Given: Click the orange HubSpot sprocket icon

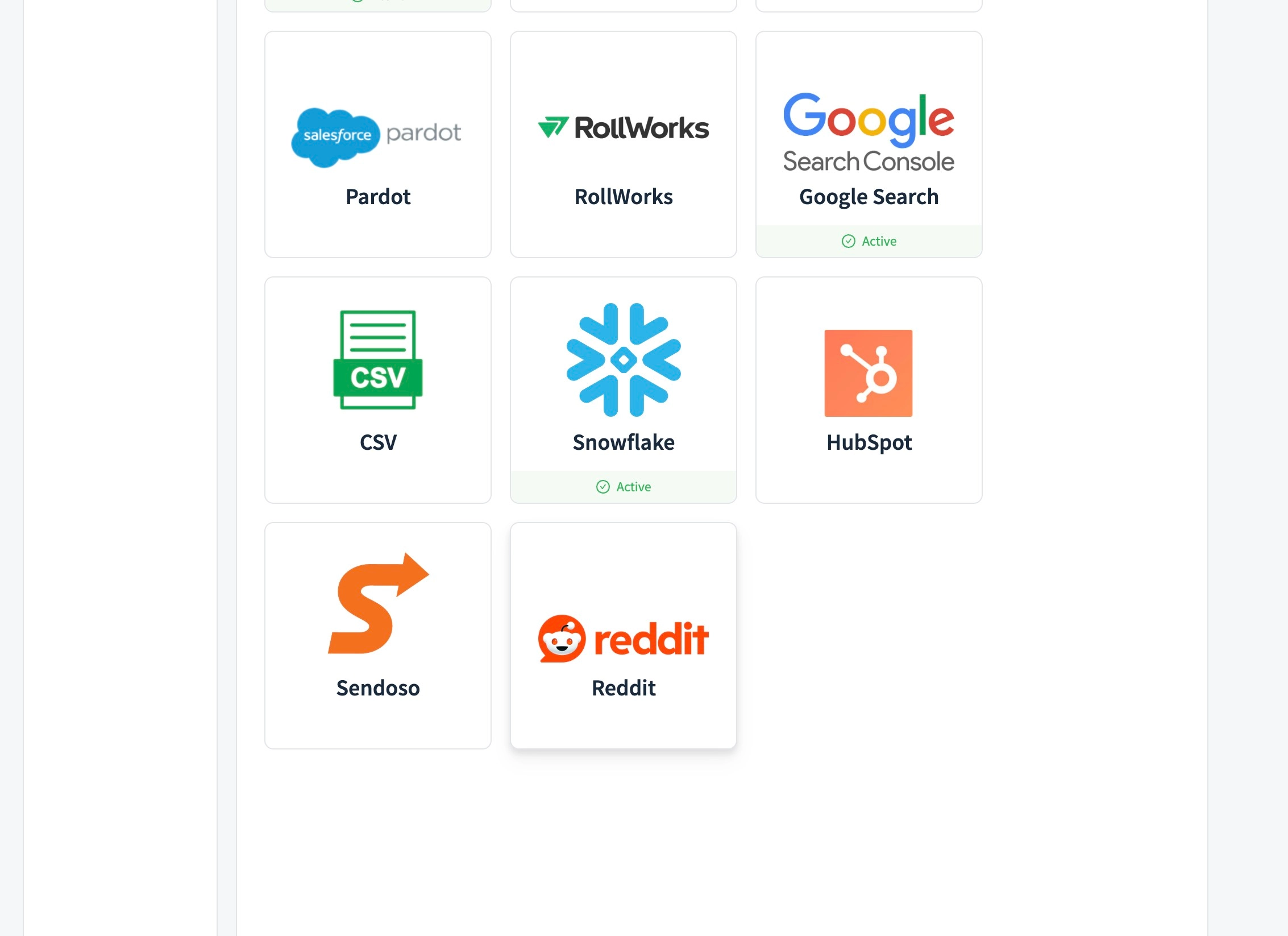Looking at the screenshot, I should coord(869,373).
